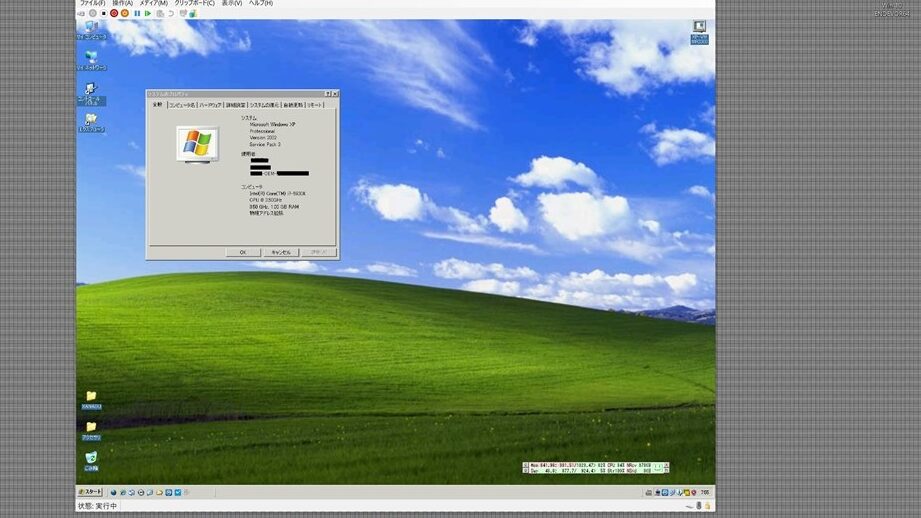Open the メディア menu
The width and height of the screenshot is (921, 518).
tap(154, 3)
